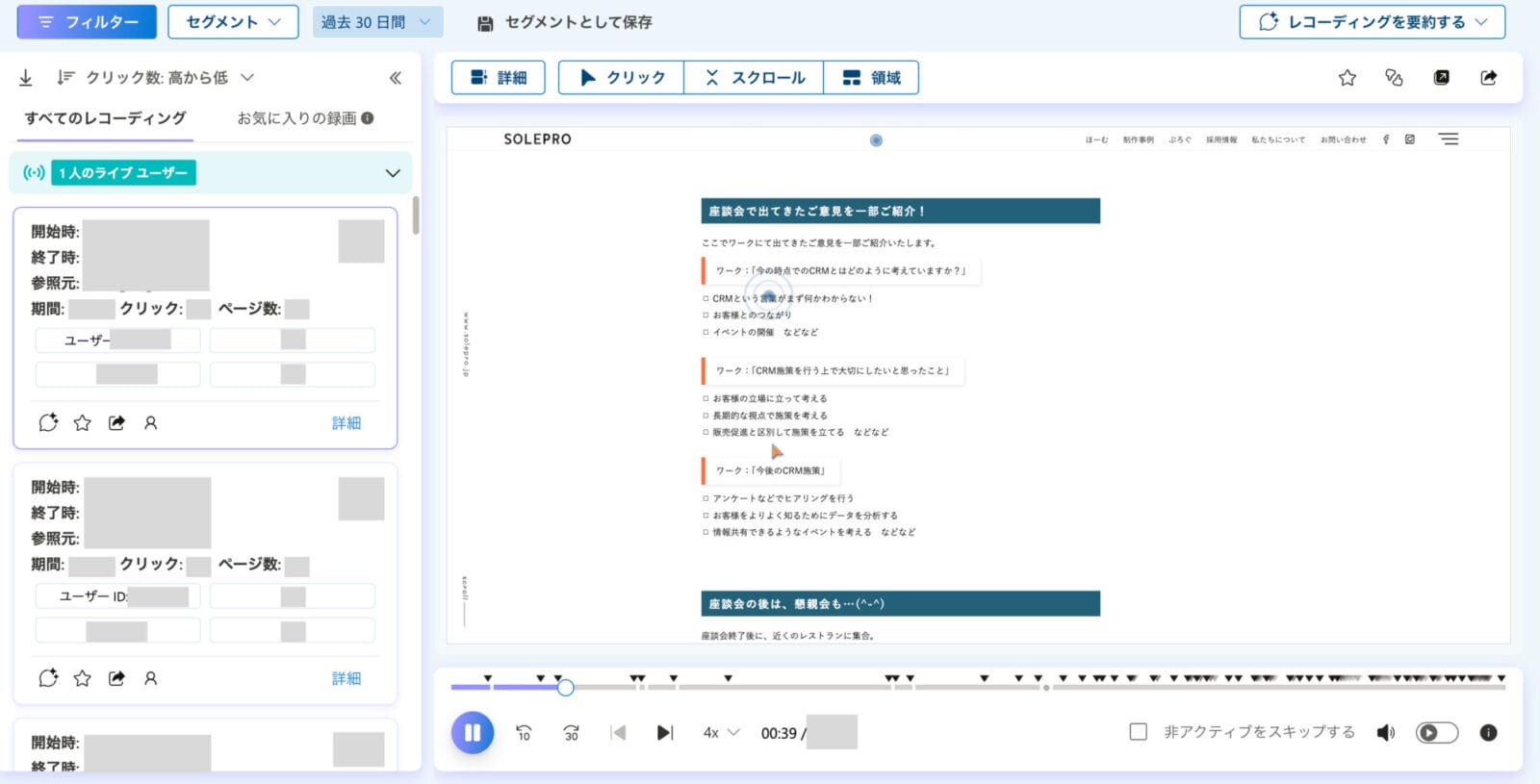Click the timeline scrubber handle

tap(566, 687)
